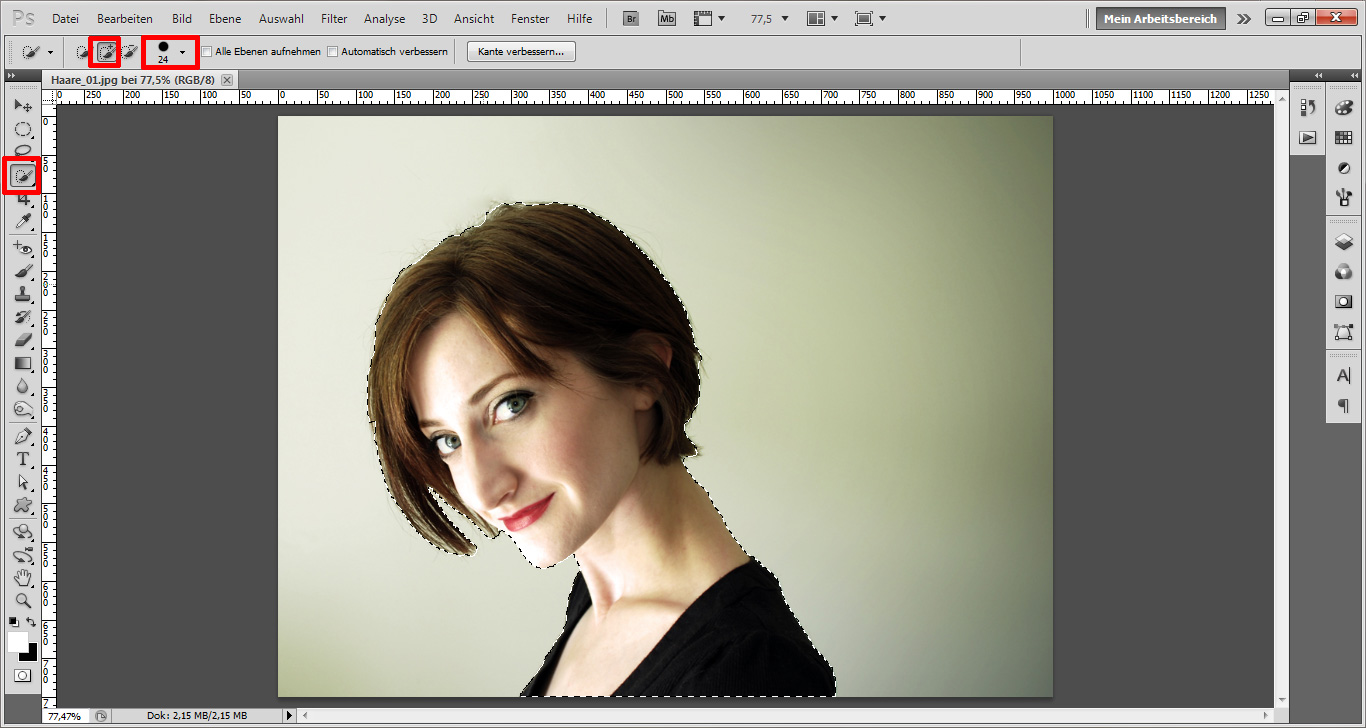1366x728 pixels.
Task: Open the Layers panel from the panel dock
Action: click(1343, 241)
